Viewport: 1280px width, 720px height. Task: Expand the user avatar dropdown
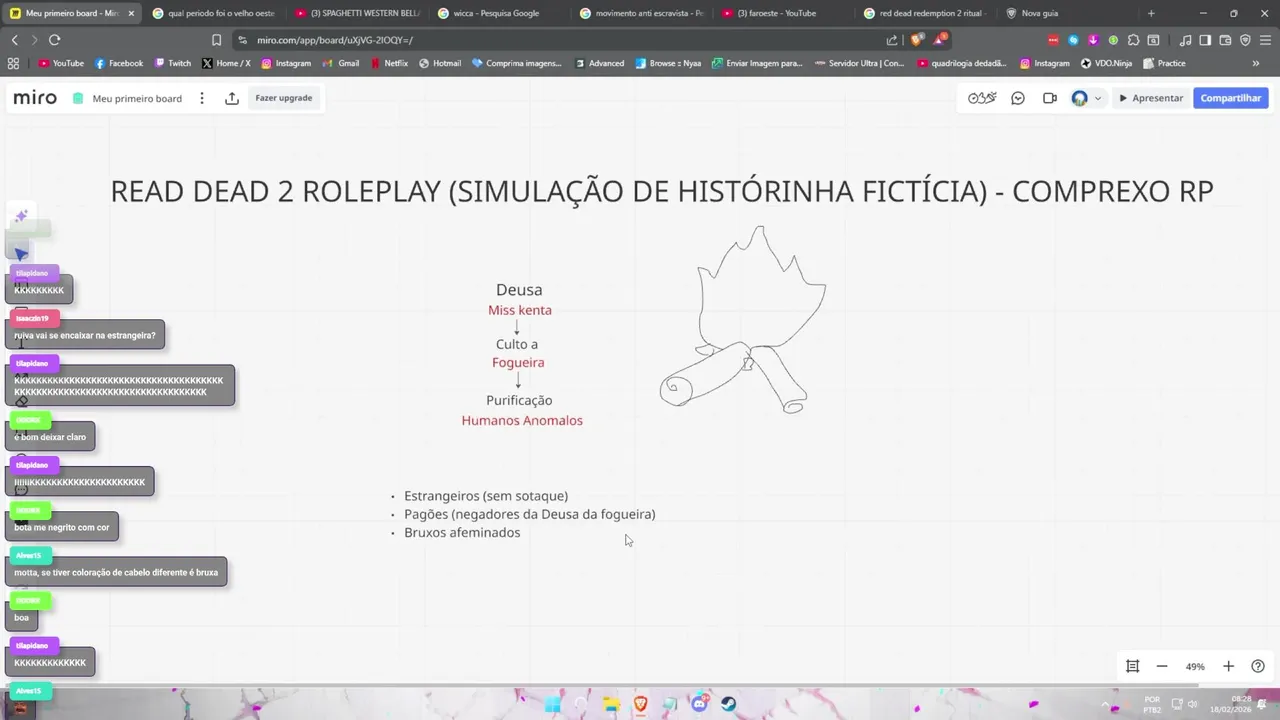coord(1097,98)
